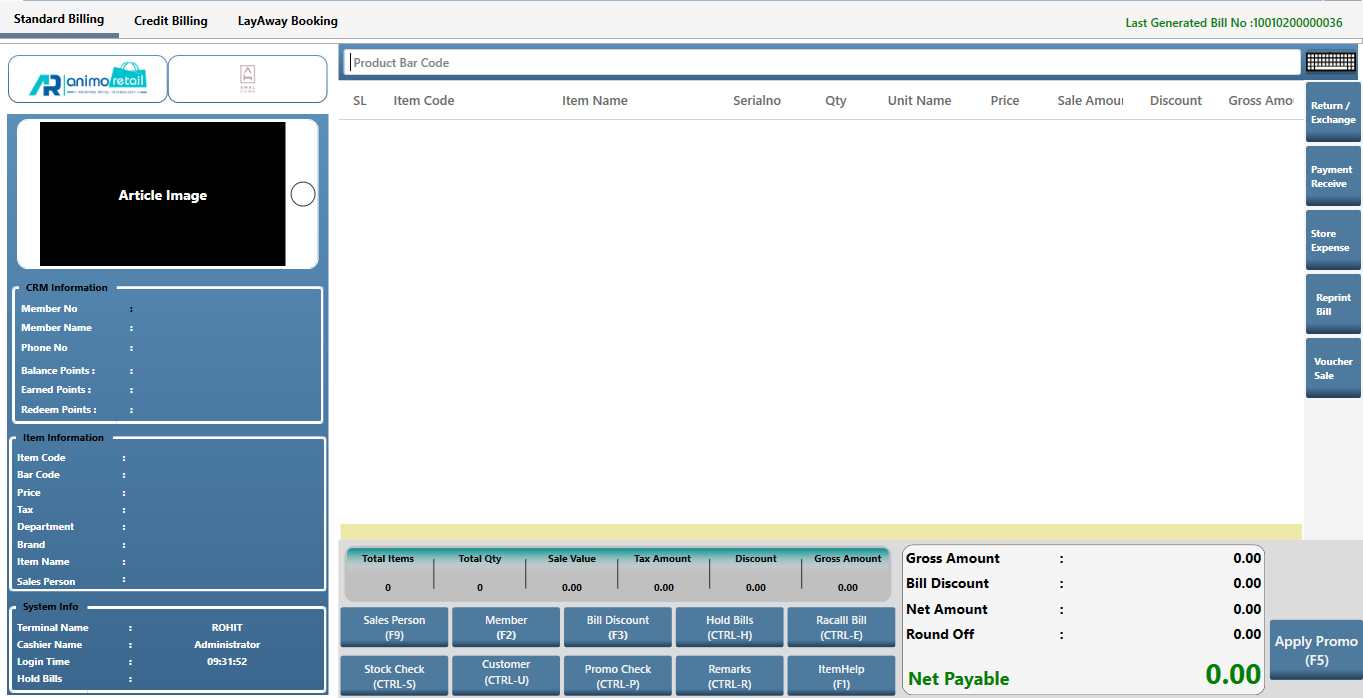Click the Discount column header
Viewport: 1363px width, 698px height.
(1176, 100)
